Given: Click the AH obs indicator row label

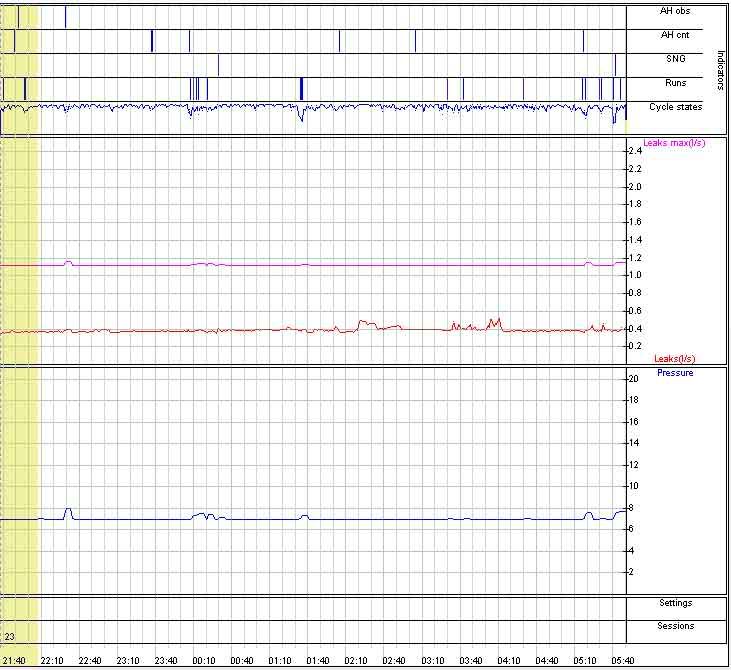Looking at the screenshot, I should pyautogui.click(x=675, y=11).
